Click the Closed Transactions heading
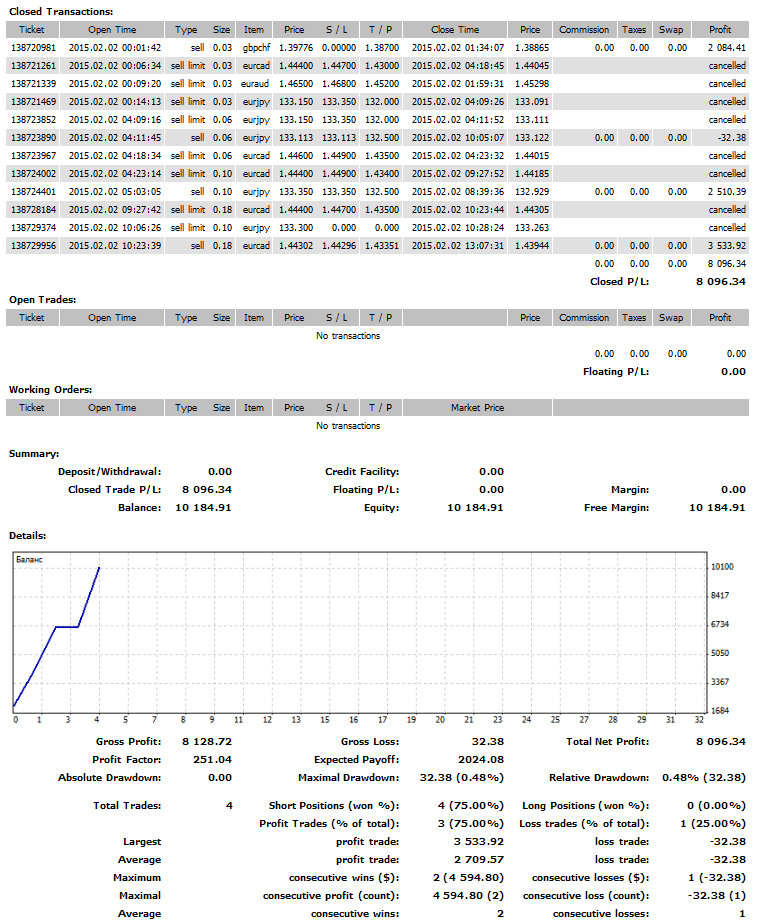 pyautogui.click(x=61, y=12)
